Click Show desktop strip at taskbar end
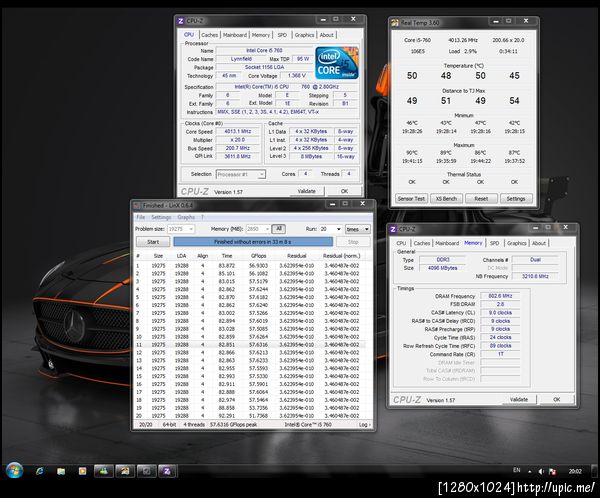Viewport: 600px width, 498px height. click(595, 471)
